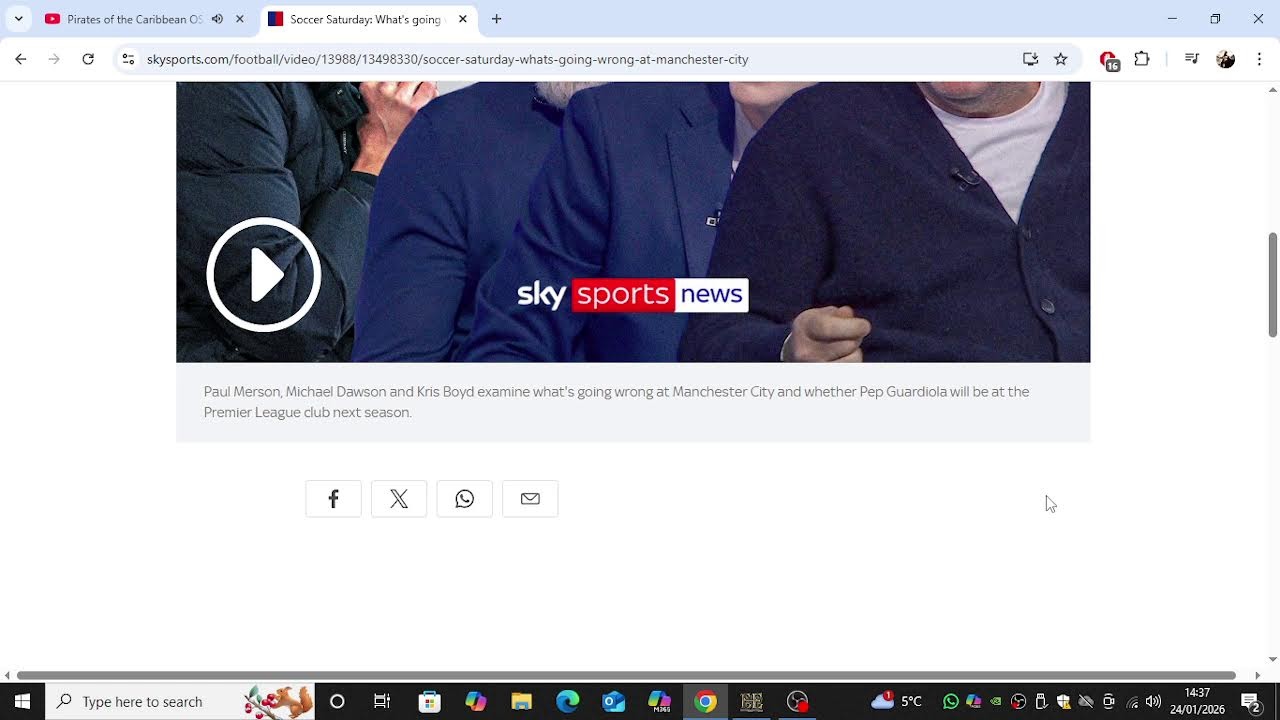Close the Soccer Saturday tab
The image size is (1280, 720).
coord(463,19)
